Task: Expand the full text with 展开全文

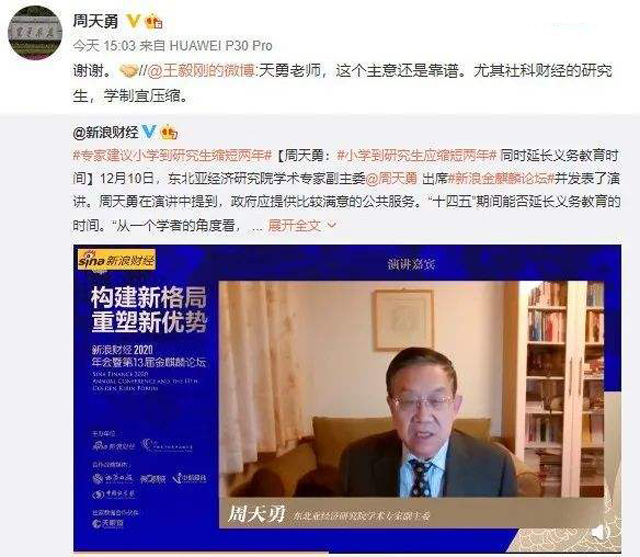Action: (x=294, y=225)
